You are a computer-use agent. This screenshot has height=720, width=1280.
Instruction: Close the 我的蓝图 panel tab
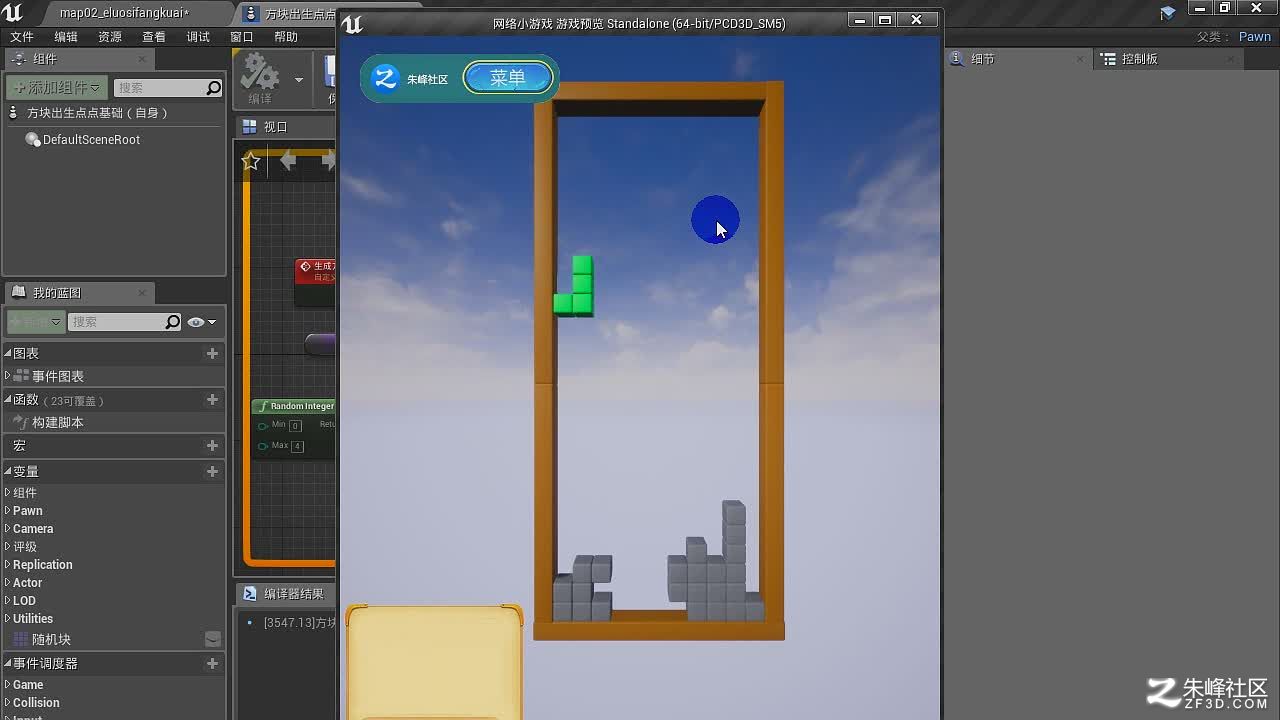tap(142, 293)
